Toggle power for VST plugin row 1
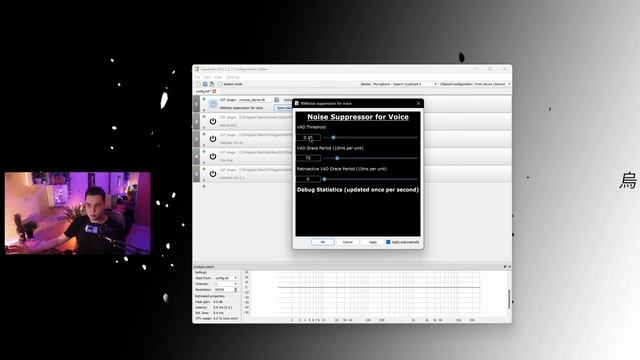 pos(213,104)
